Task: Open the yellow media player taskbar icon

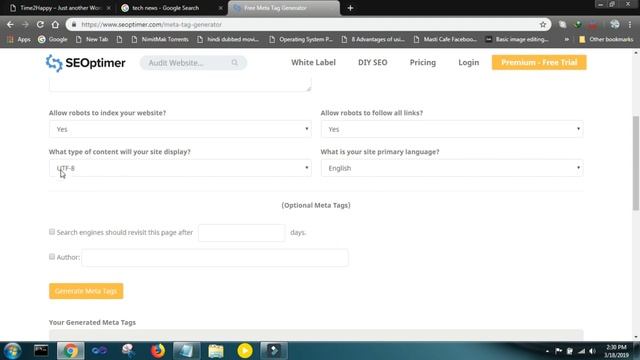Action: click(245, 351)
